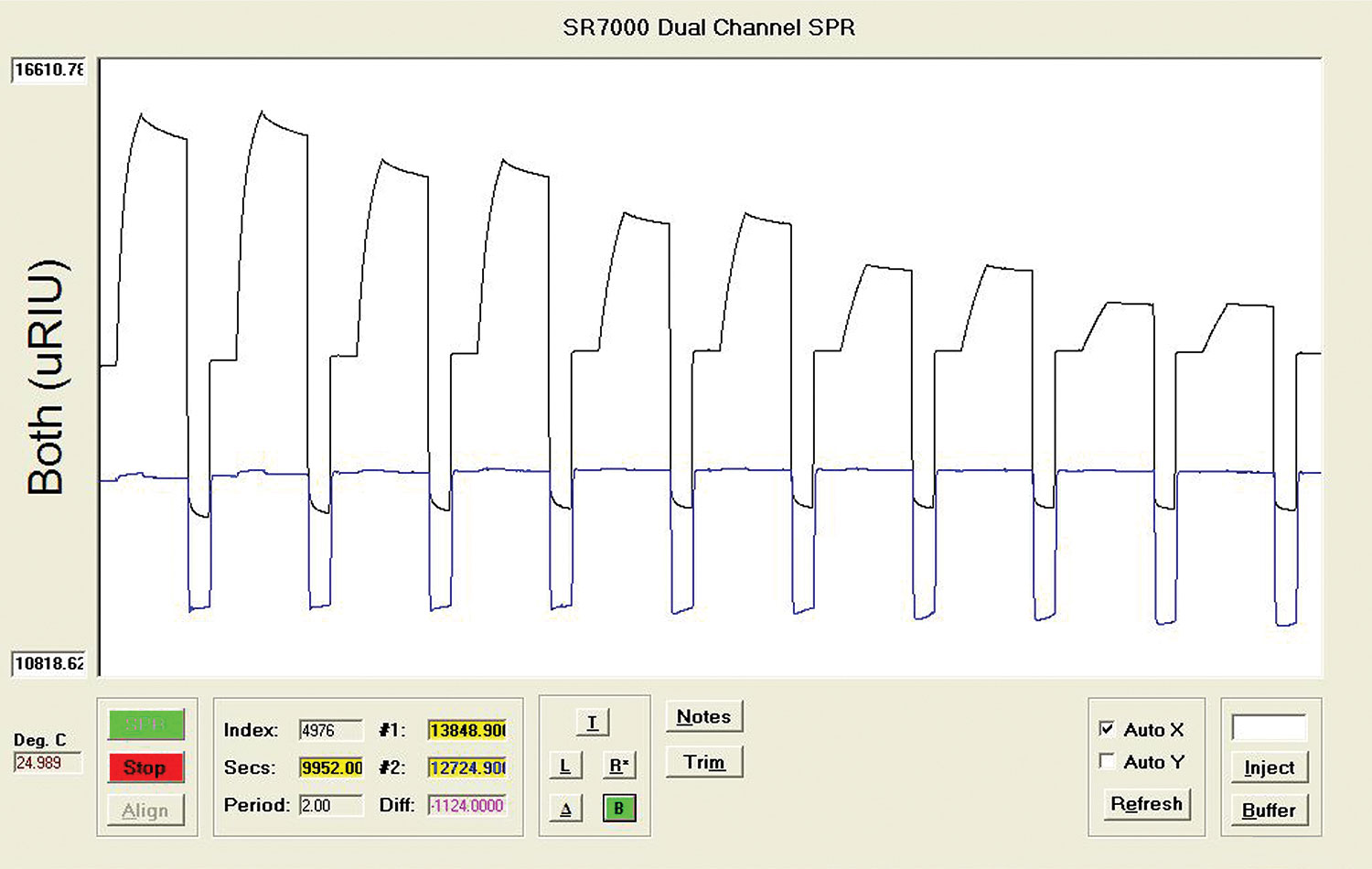Open Notes
Image resolution: width=1372 pixels, height=869 pixels.
point(703,717)
